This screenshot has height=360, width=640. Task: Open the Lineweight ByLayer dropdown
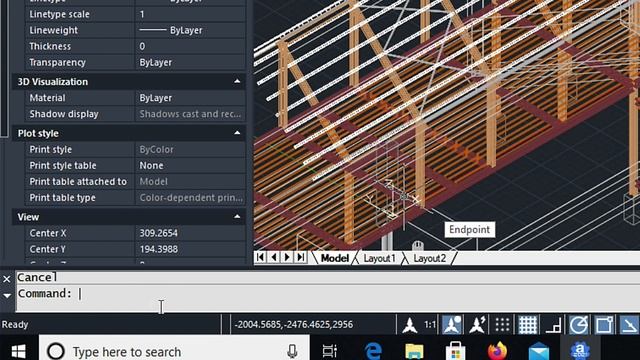click(x=190, y=30)
